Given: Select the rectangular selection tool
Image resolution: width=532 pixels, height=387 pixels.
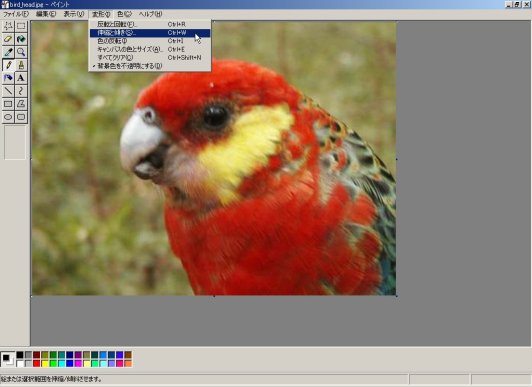Looking at the screenshot, I should point(21,26).
